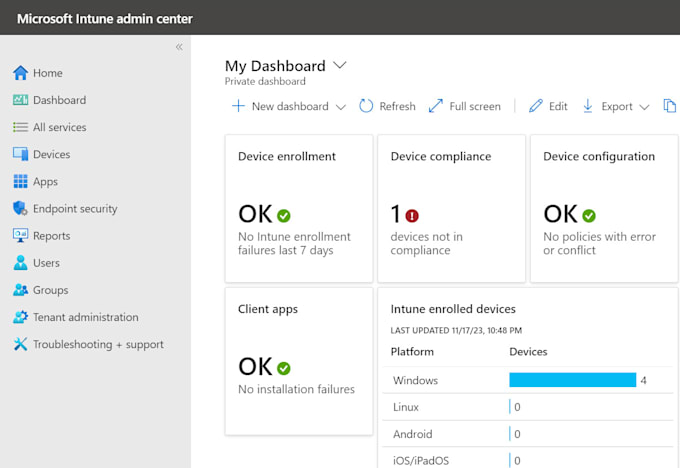Open Users in the sidebar
This screenshot has height=468, width=680.
pyautogui.click(x=46, y=263)
